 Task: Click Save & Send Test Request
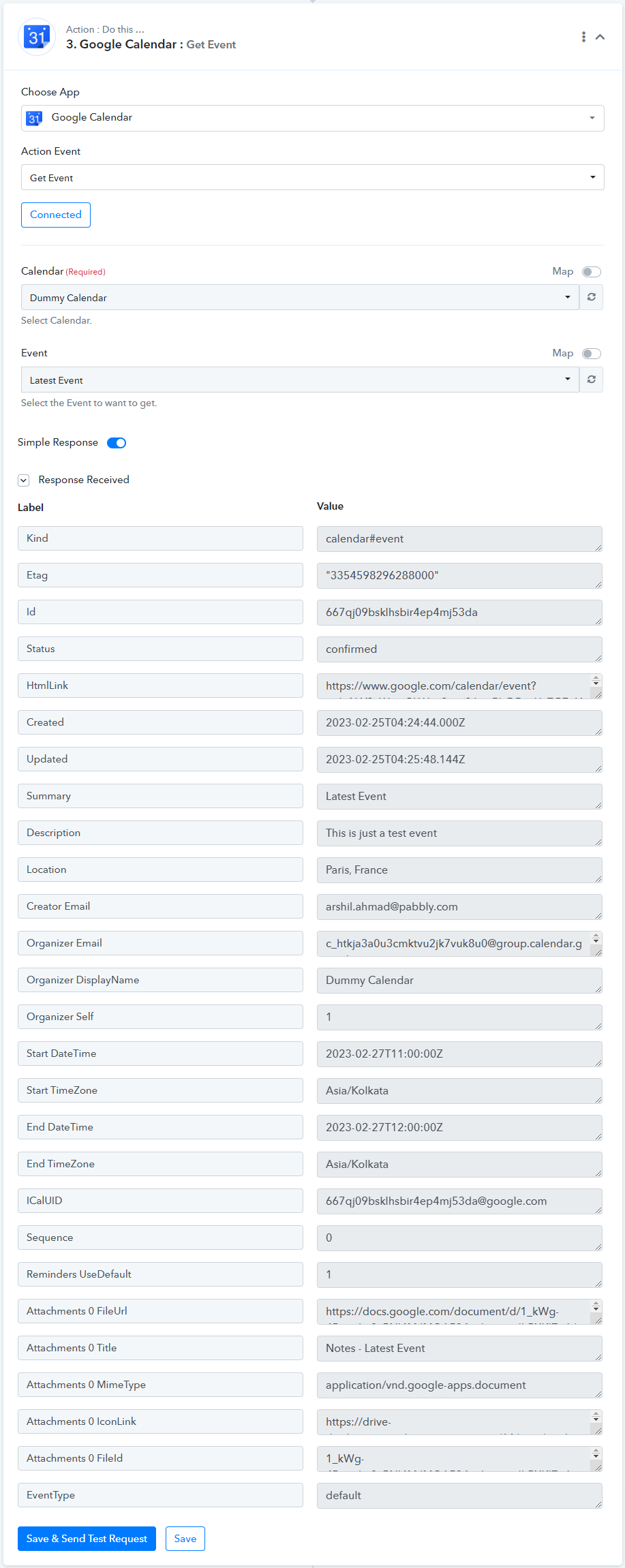click(x=87, y=1539)
